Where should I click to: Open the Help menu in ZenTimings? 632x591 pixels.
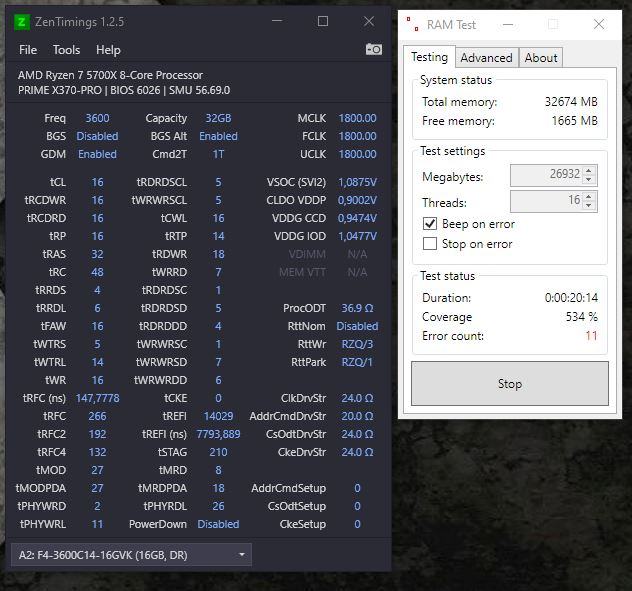pyautogui.click(x=108, y=50)
